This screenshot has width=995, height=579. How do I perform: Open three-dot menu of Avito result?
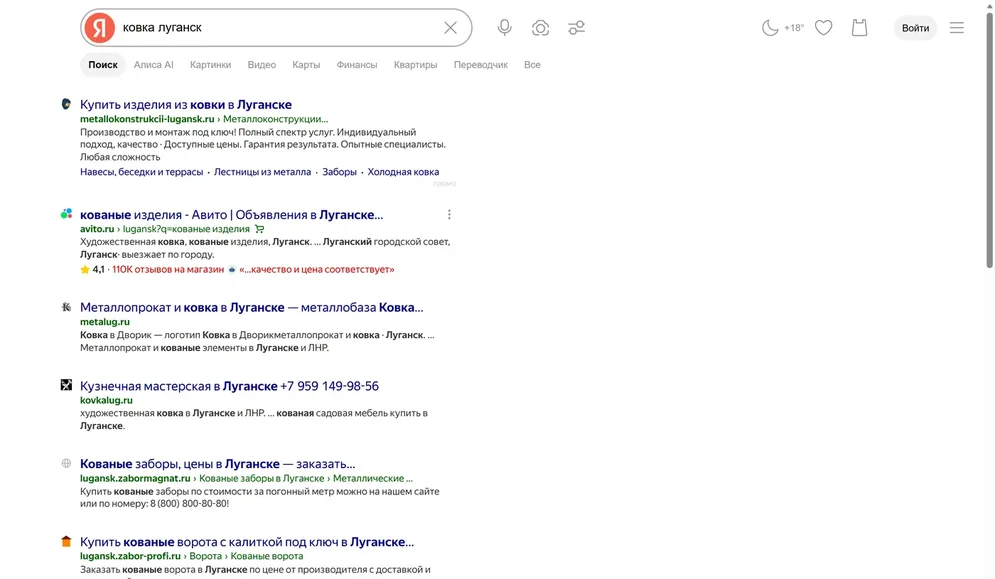[449, 215]
